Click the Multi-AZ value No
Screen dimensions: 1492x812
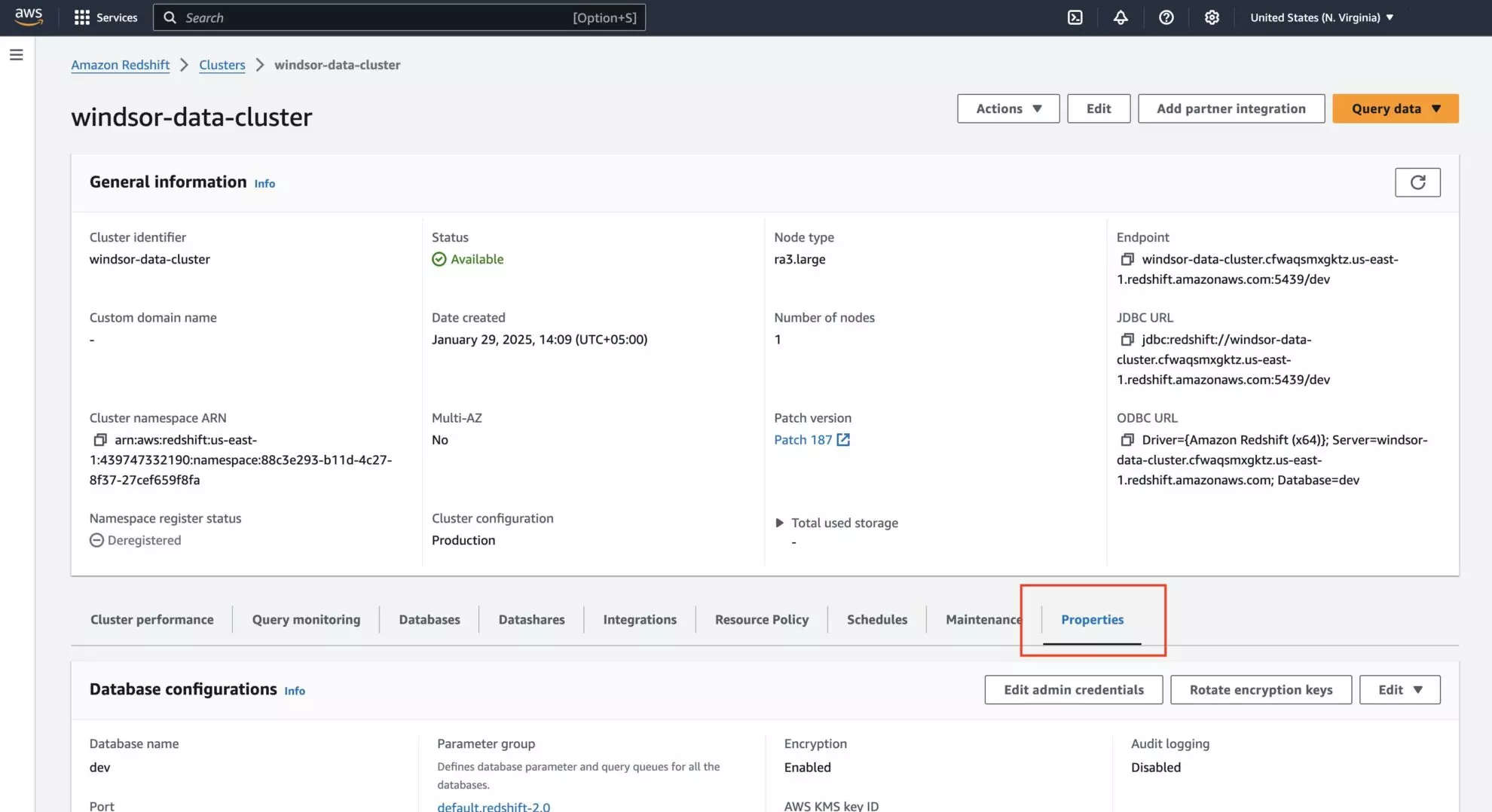tap(440, 440)
